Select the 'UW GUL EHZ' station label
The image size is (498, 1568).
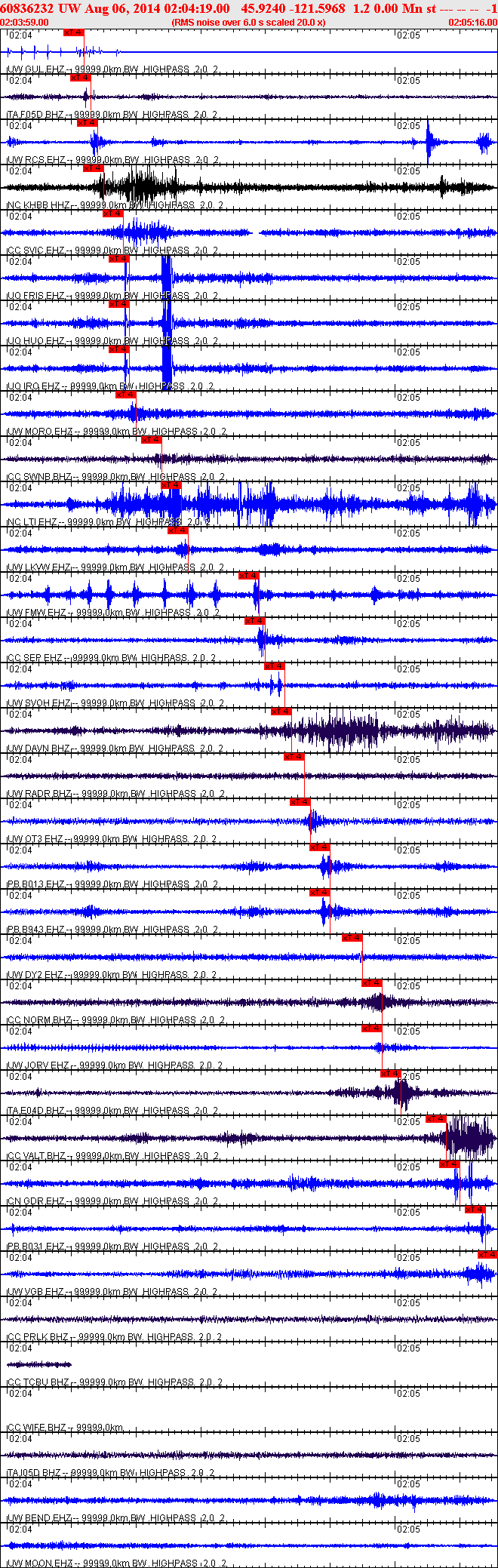coord(35,69)
